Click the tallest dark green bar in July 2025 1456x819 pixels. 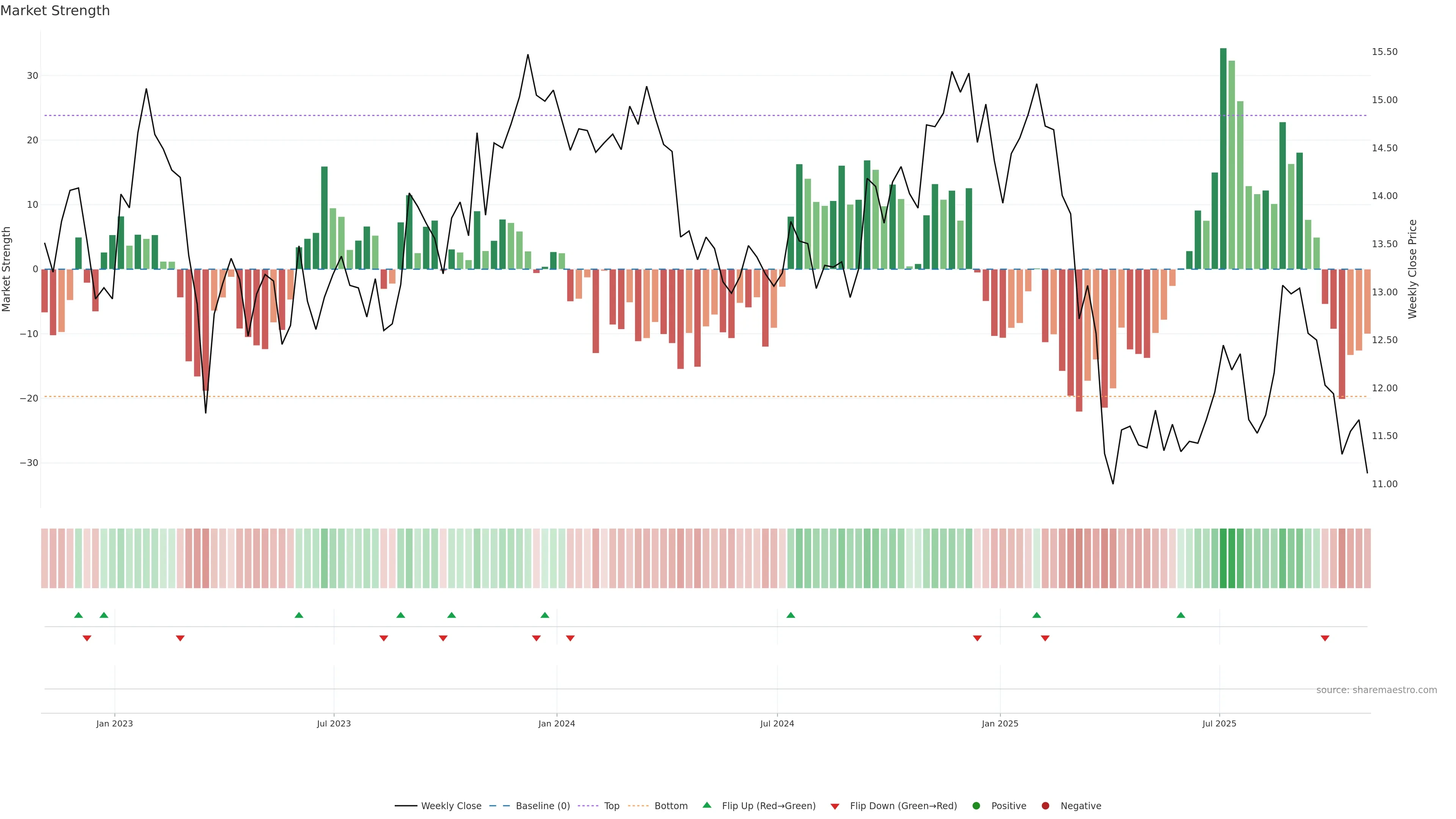click(x=1223, y=158)
